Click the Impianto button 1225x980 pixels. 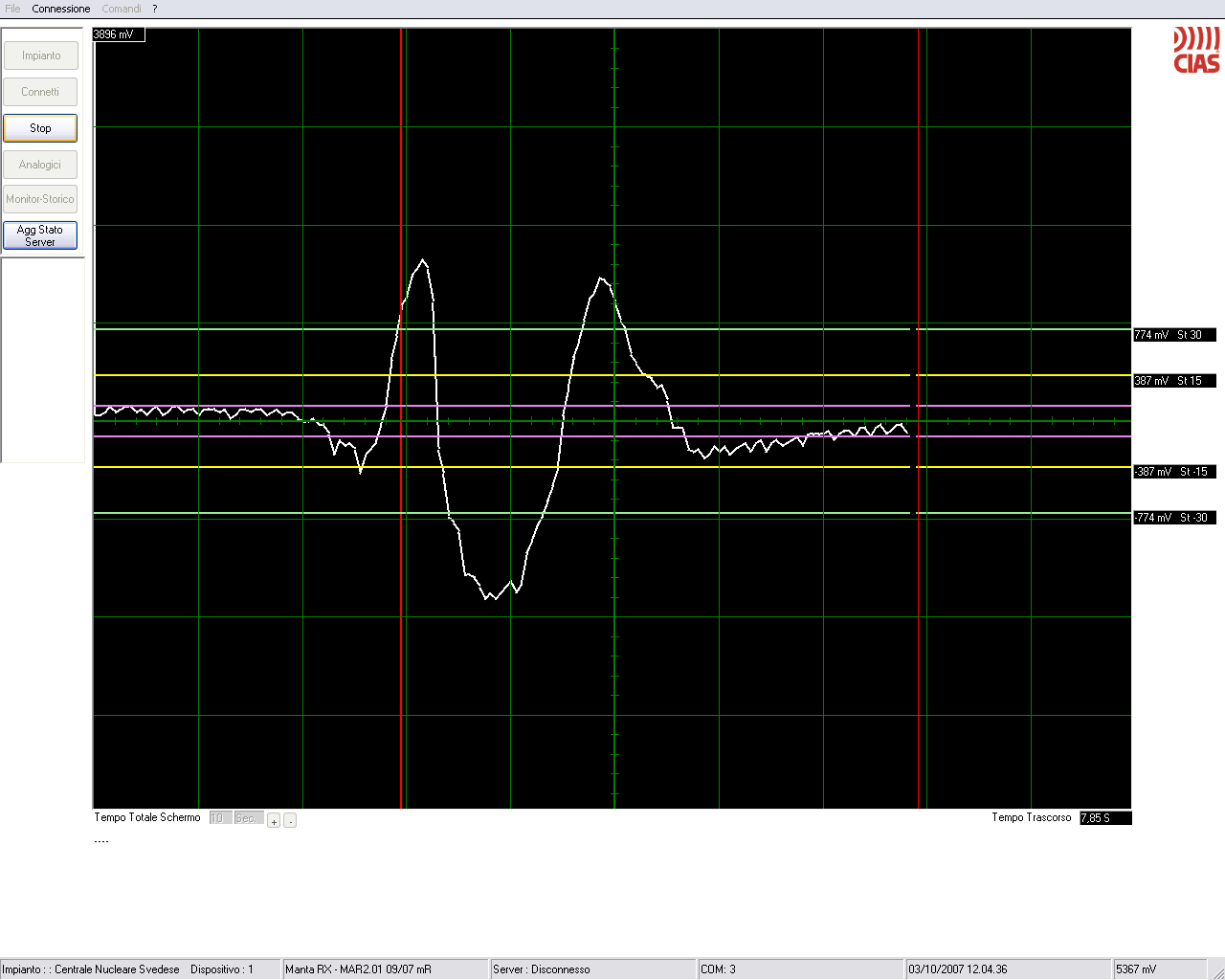pos(40,56)
